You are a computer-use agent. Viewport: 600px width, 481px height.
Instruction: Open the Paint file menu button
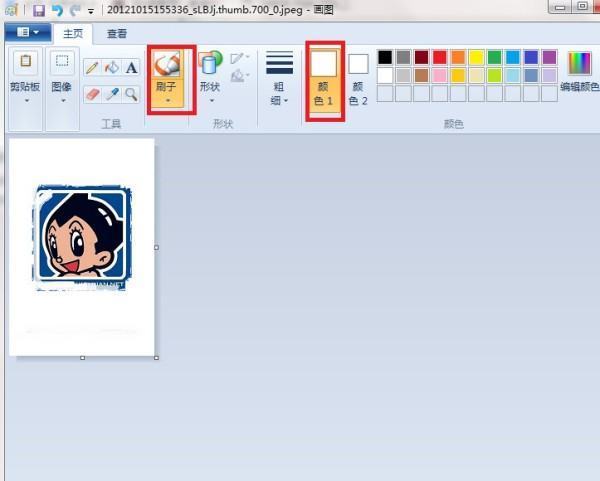click(28, 33)
